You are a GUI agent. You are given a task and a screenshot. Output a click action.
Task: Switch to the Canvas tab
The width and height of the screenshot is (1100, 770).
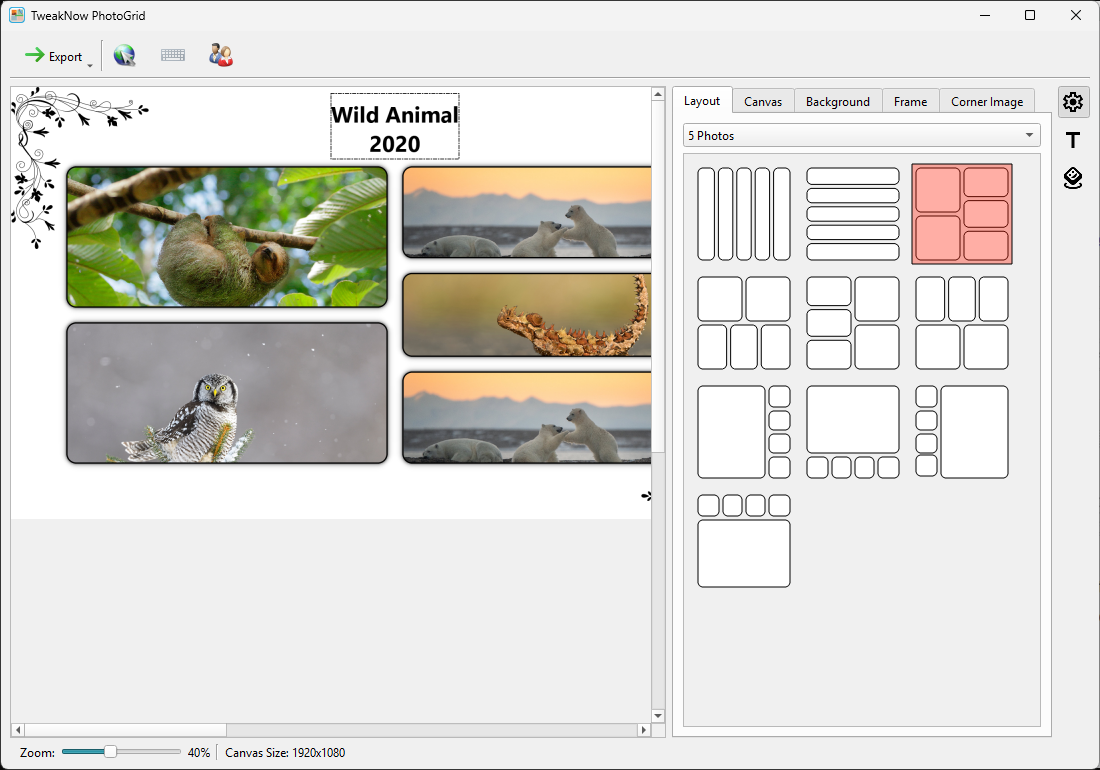[x=763, y=102]
